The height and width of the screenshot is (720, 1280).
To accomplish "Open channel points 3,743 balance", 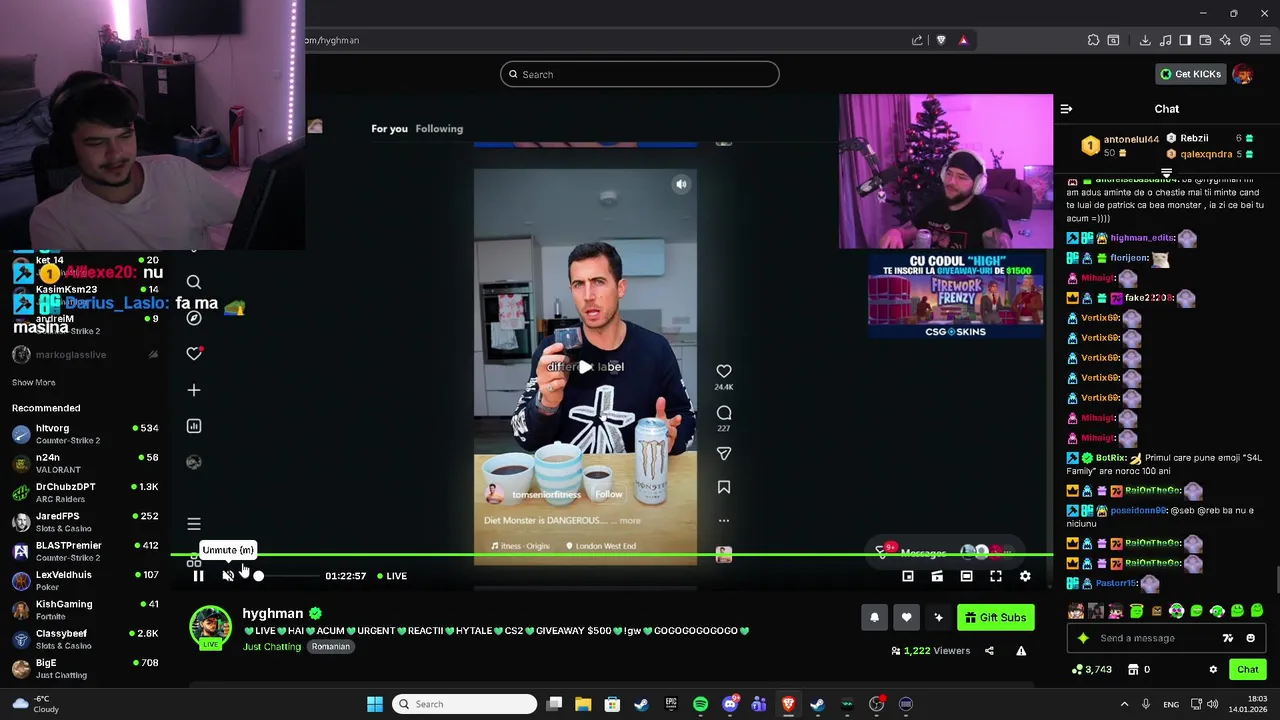I will [1092, 670].
